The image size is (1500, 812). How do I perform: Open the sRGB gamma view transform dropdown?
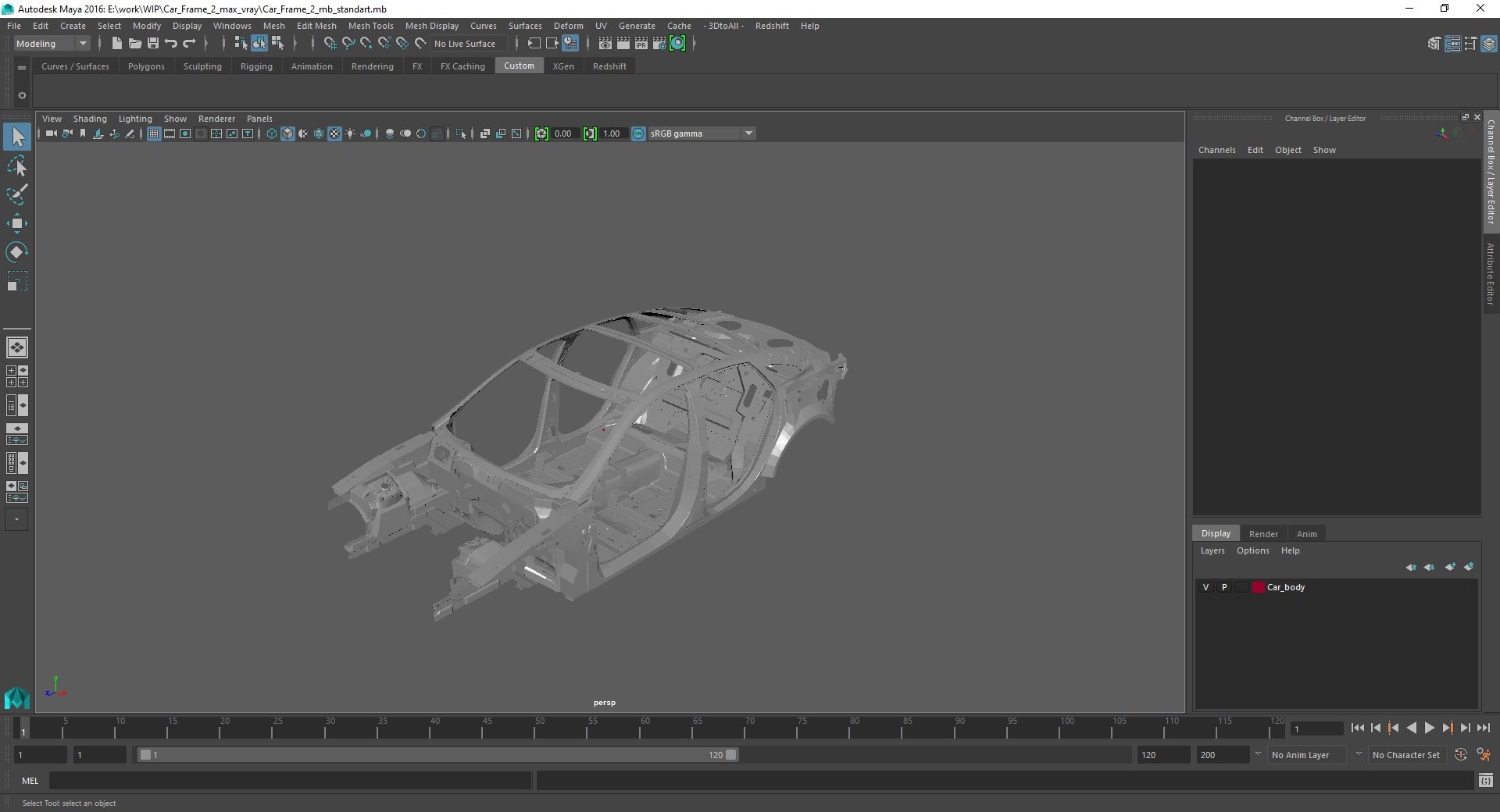(x=702, y=134)
